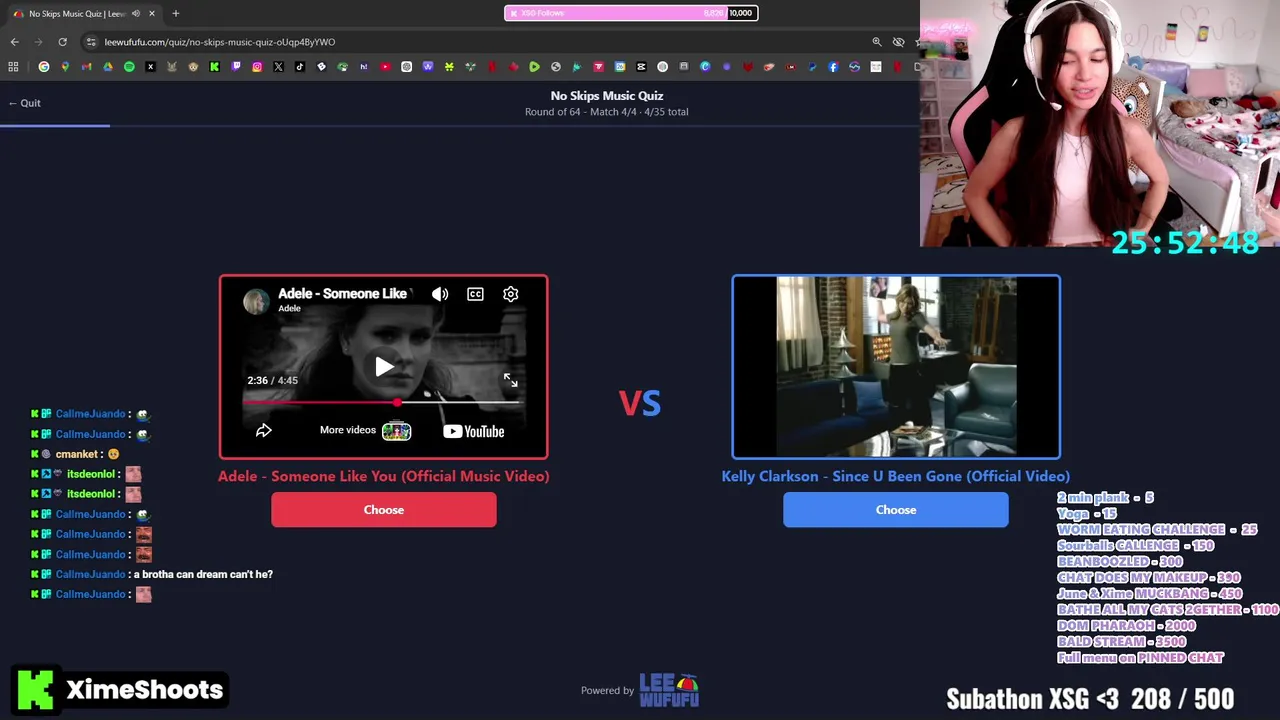The image size is (1280, 720).
Task: Seek on Adele video progress bar
Action: (x=384, y=403)
